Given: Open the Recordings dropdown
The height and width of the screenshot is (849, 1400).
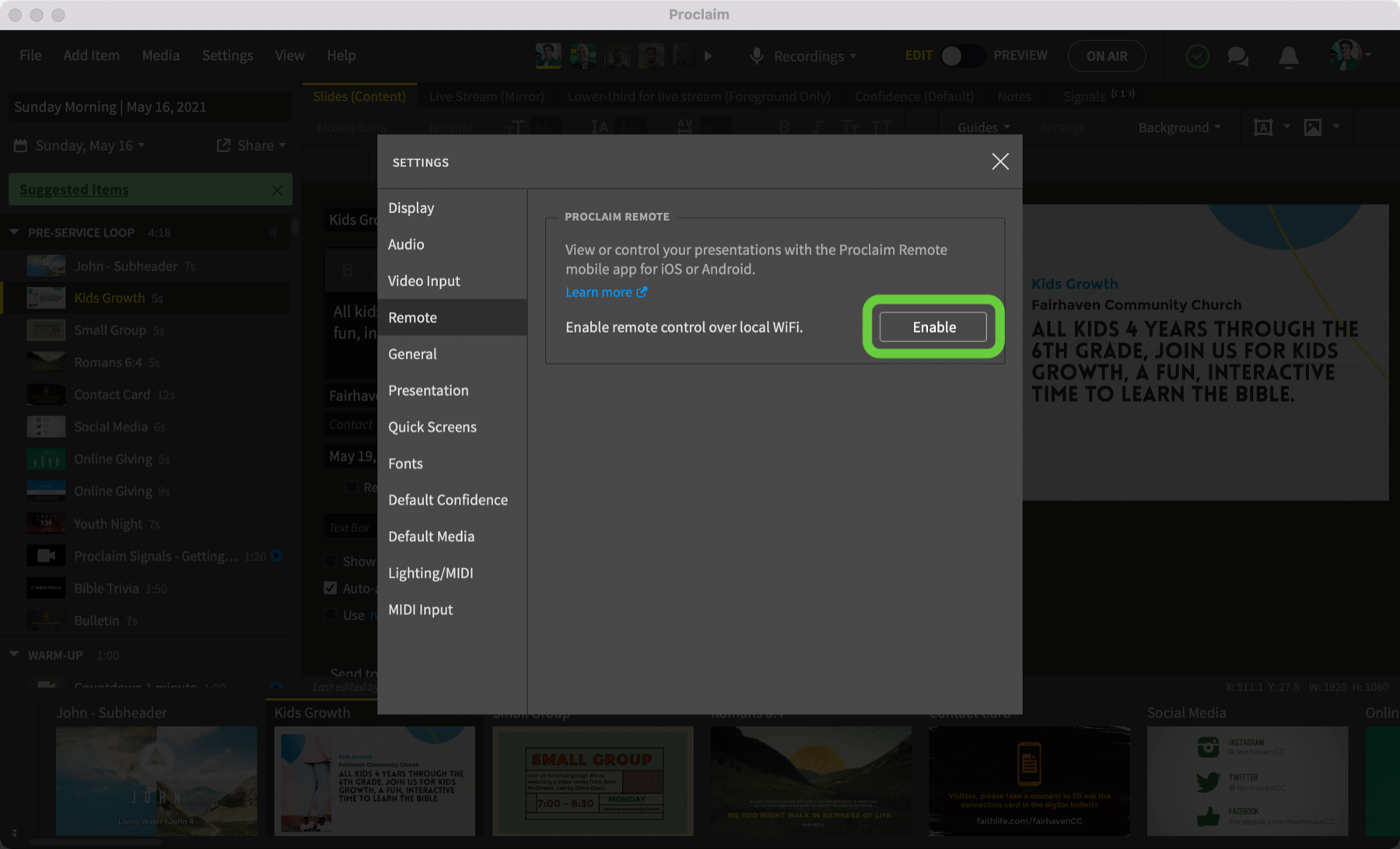Looking at the screenshot, I should click(815, 56).
